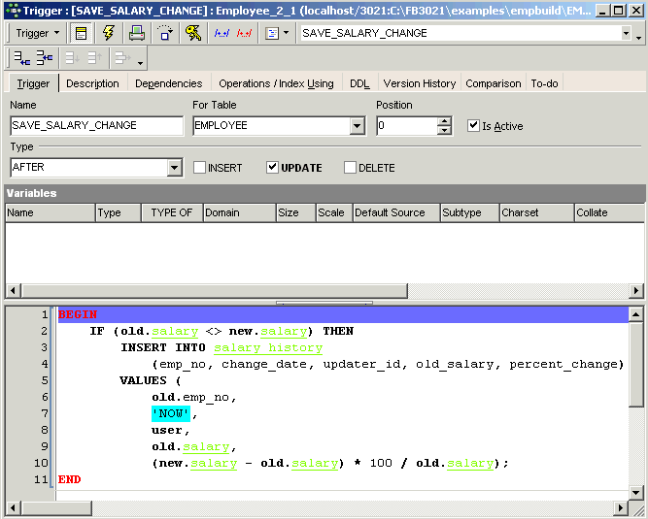Screen dimensions: 648x519
Task: Open the Comparison tab
Action: pyautogui.click(x=493, y=83)
